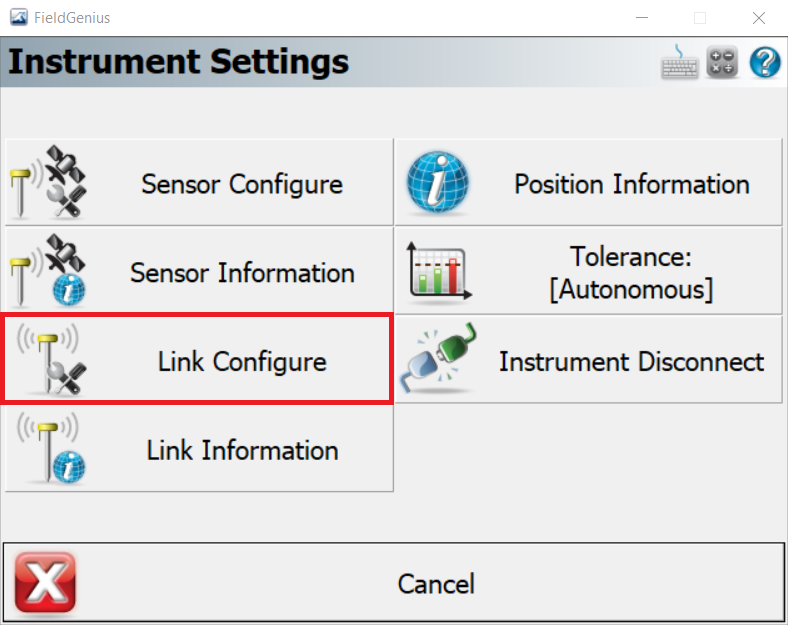Choose Instrument Disconnect

coord(588,360)
